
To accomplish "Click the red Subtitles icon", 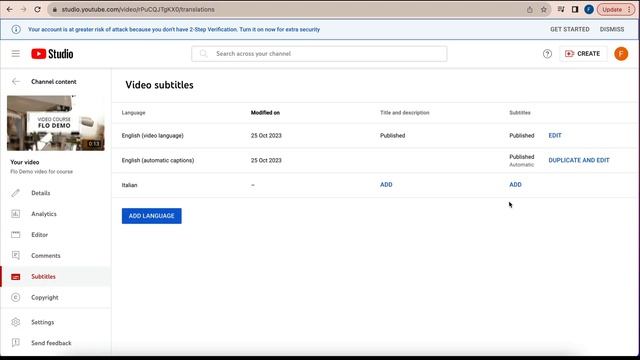I will pyautogui.click(x=16, y=277).
